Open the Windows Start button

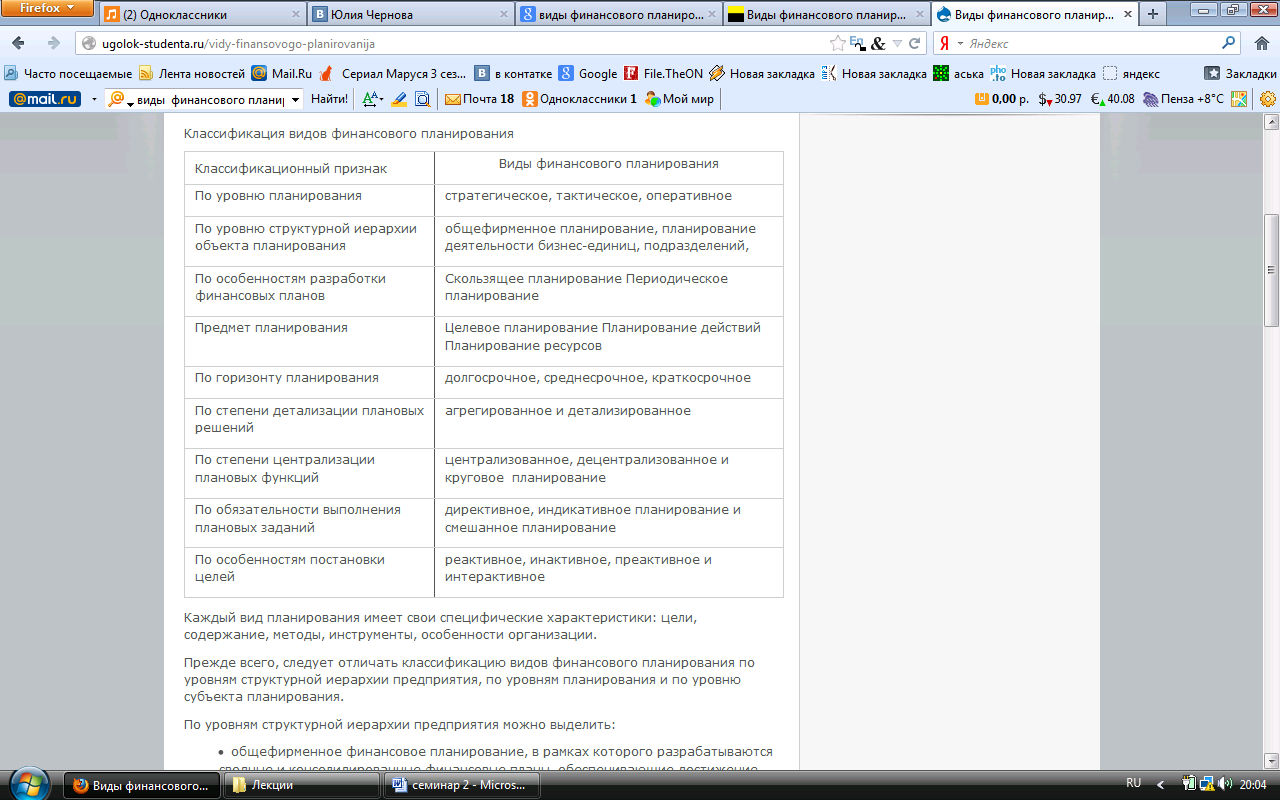(28, 782)
